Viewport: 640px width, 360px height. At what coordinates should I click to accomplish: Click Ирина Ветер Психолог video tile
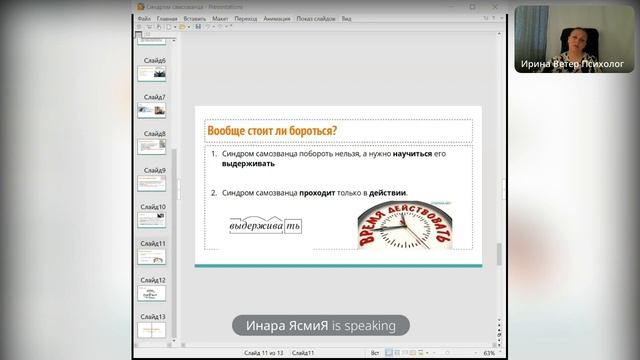[x=574, y=39]
